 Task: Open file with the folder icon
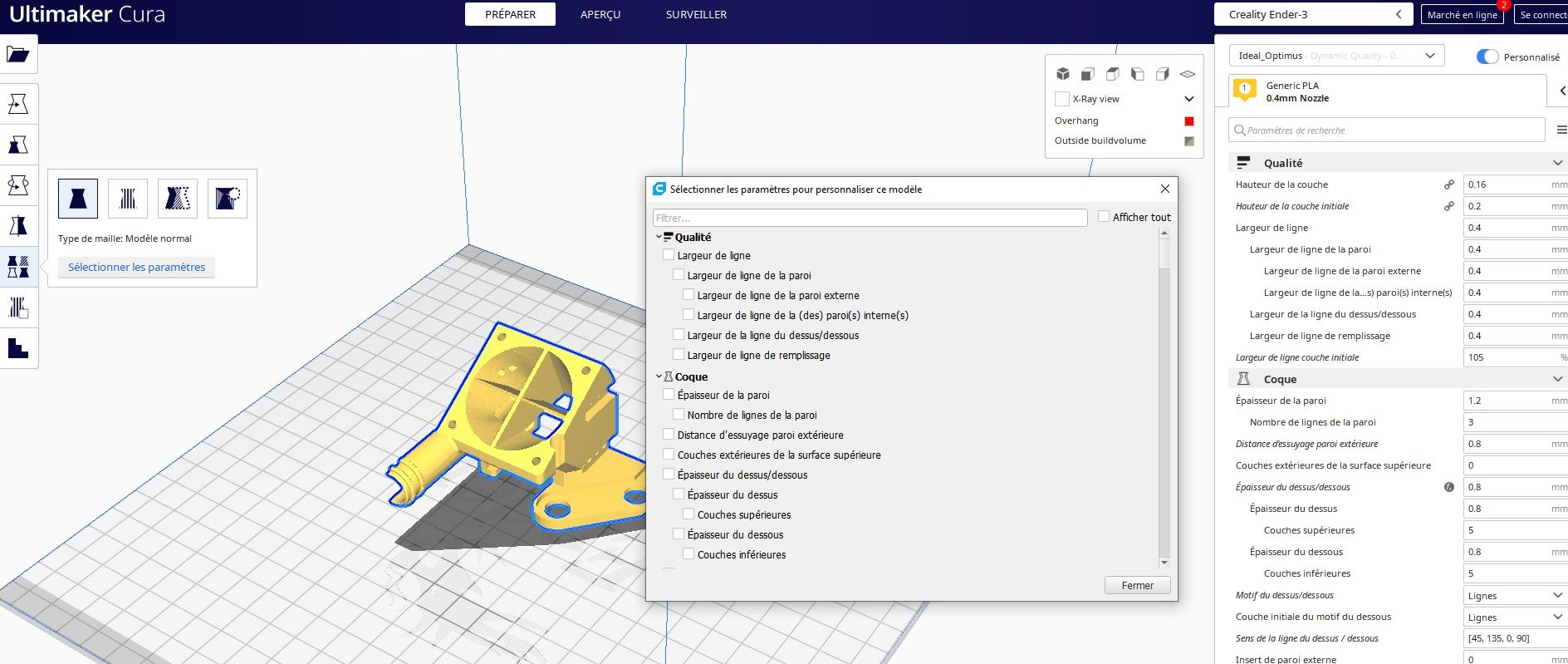coord(18,55)
